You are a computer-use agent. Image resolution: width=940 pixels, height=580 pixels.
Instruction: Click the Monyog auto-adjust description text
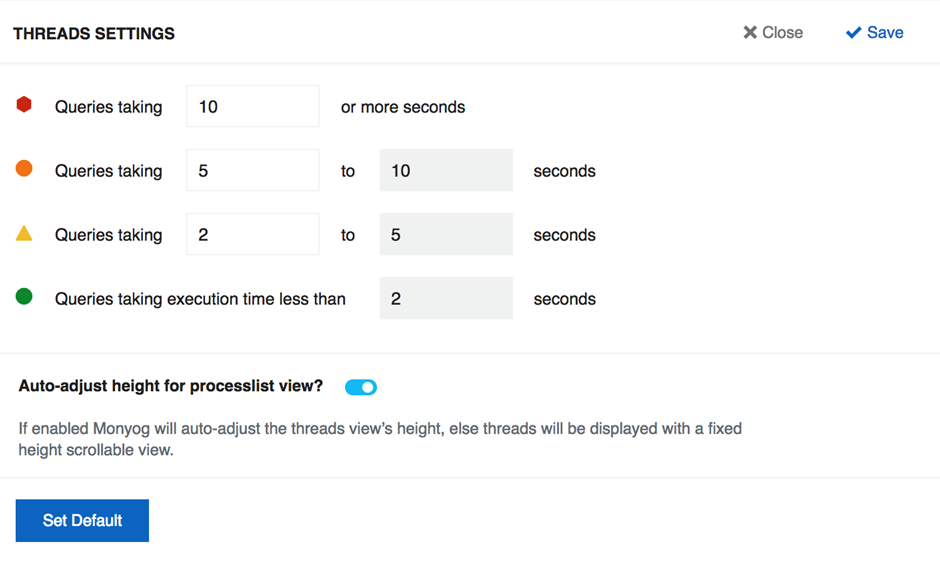pyautogui.click(x=380, y=439)
